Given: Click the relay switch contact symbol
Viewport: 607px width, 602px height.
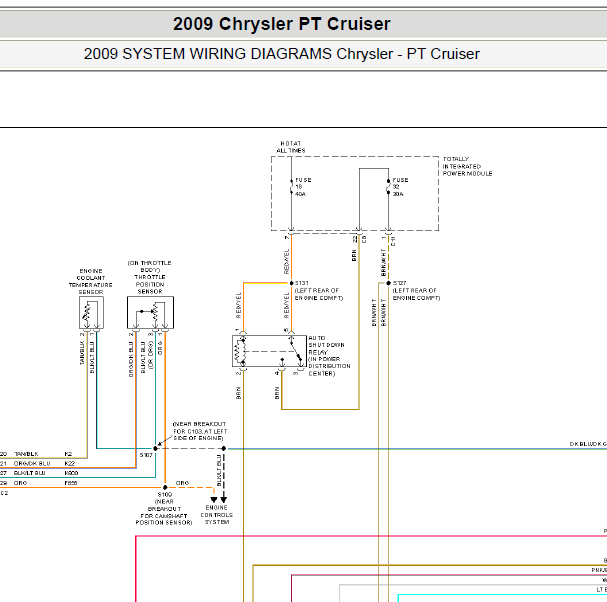Looking at the screenshot, I should [296, 351].
